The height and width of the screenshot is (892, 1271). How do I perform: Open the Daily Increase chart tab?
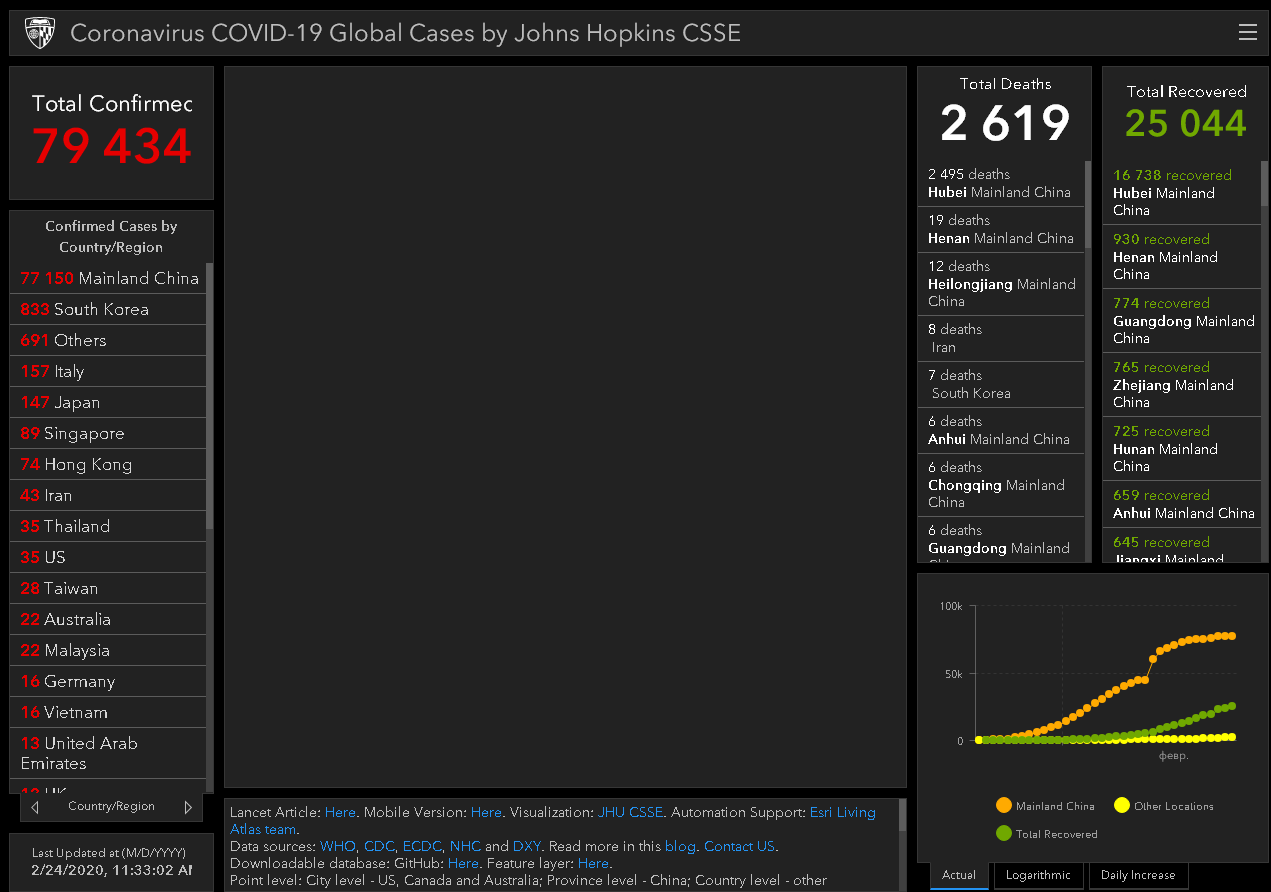click(1138, 875)
